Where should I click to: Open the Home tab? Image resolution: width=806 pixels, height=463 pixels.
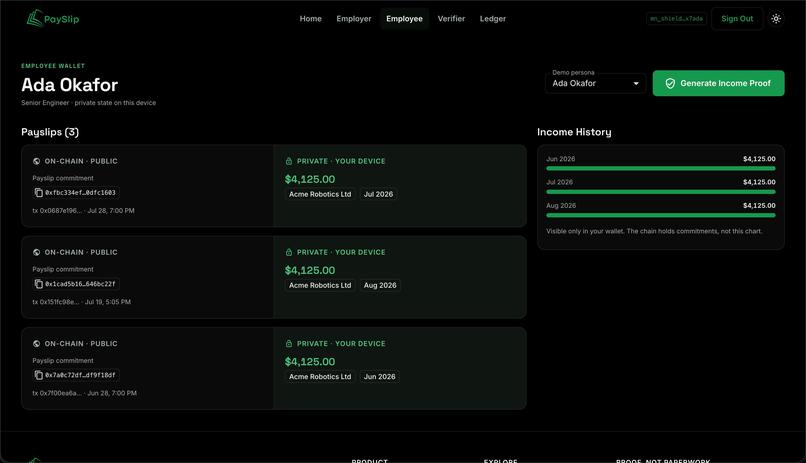click(x=310, y=18)
